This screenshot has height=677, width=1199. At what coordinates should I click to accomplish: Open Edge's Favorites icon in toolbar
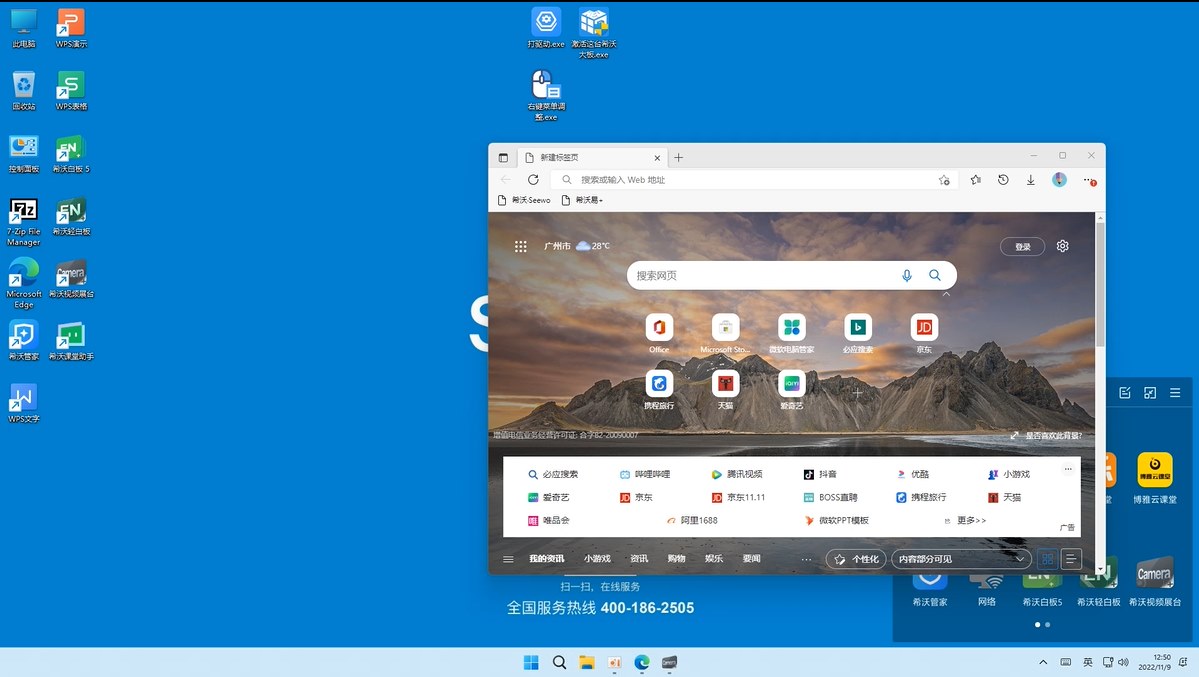976,180
